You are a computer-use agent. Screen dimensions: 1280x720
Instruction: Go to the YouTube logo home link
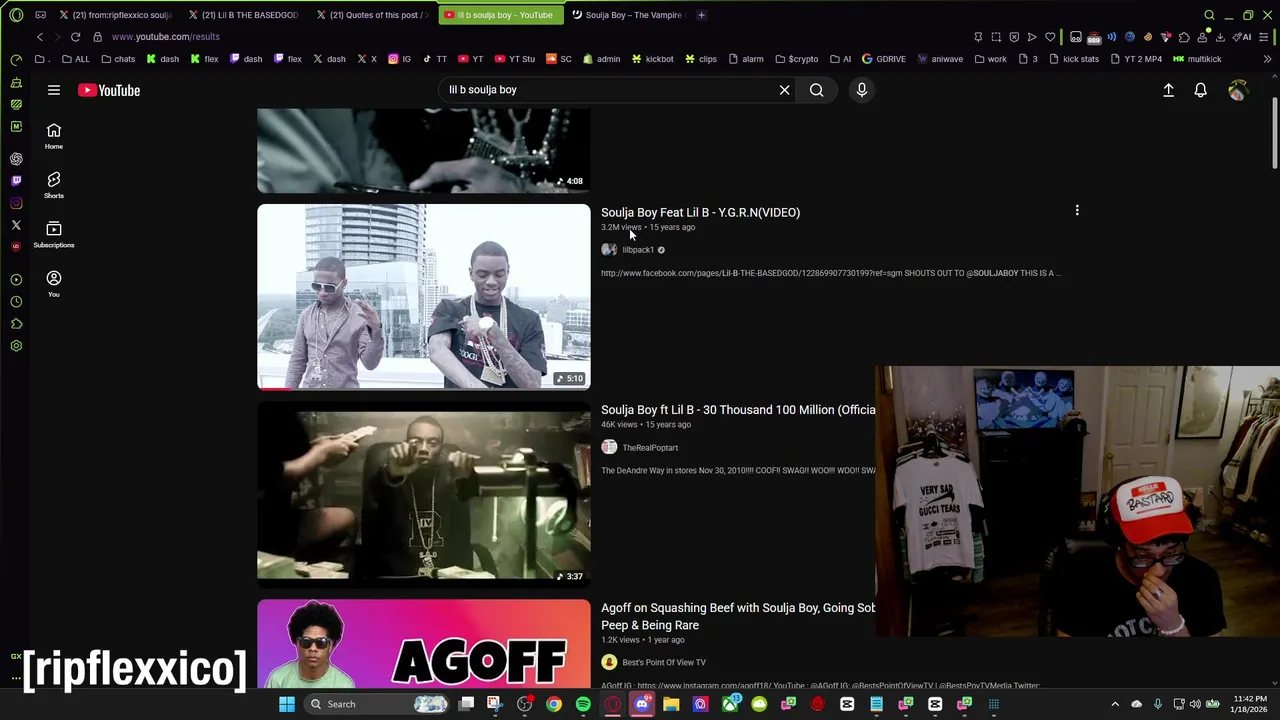pos(109,90)
